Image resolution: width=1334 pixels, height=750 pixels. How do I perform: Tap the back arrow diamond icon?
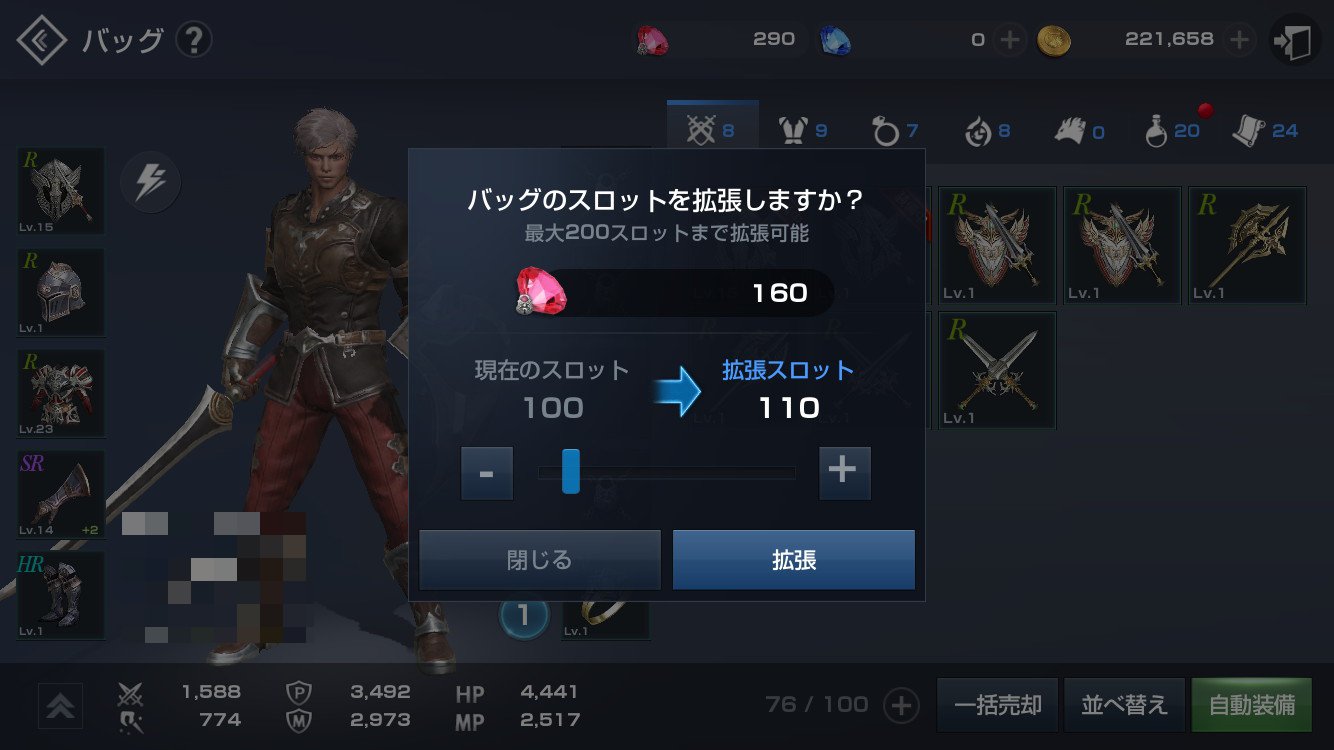[x=42, y=40]
